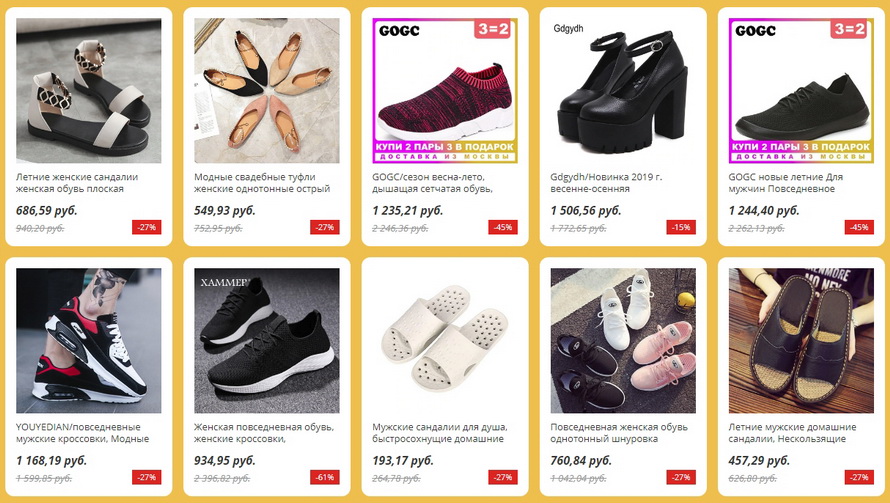Open the black GOGC men's shoe image
This screenshot has width=890, height=503.
801,91
